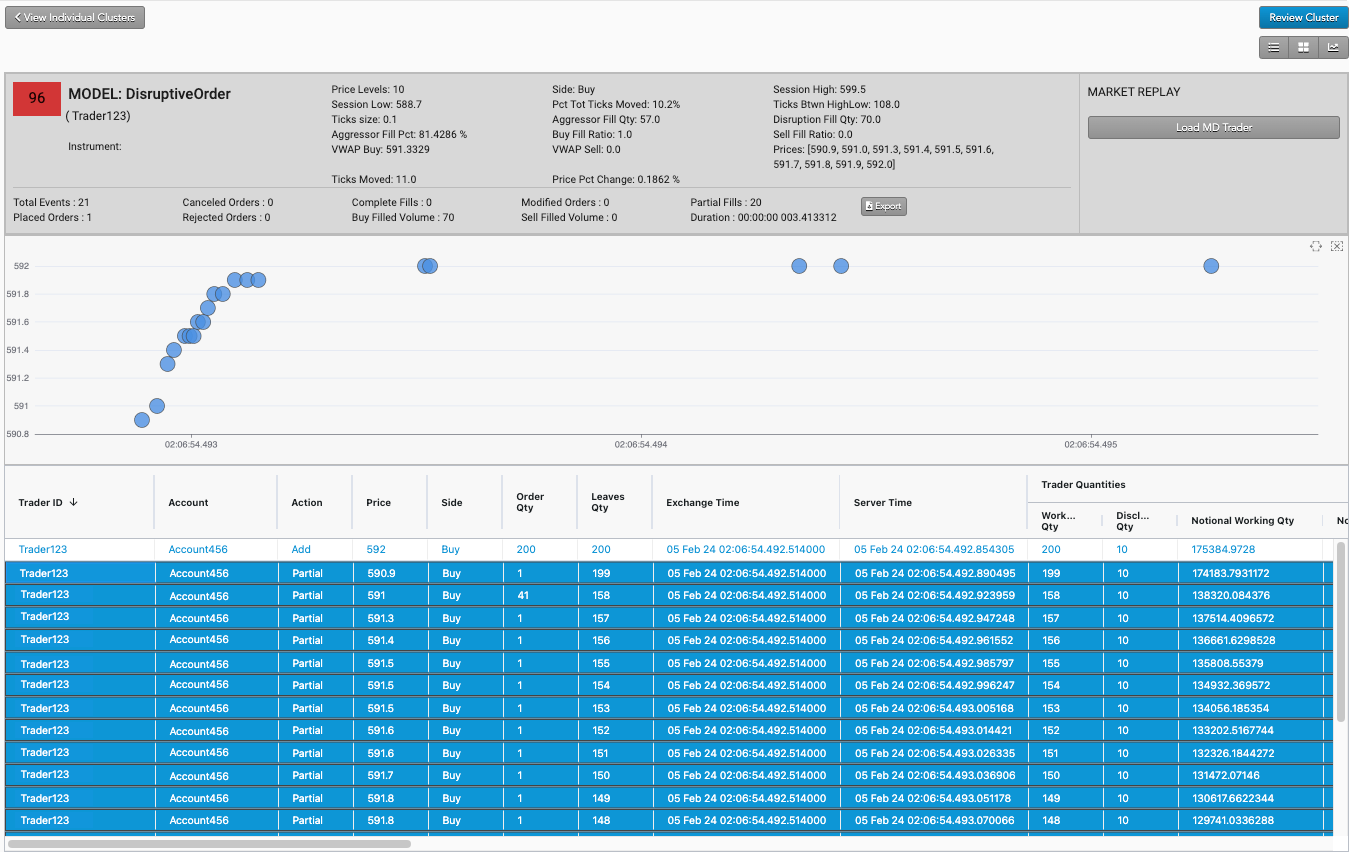This screenshot has height=852, width=1349.
Task: Click the horizontal scrollbar at table bottom
Action: click(210, 844)
